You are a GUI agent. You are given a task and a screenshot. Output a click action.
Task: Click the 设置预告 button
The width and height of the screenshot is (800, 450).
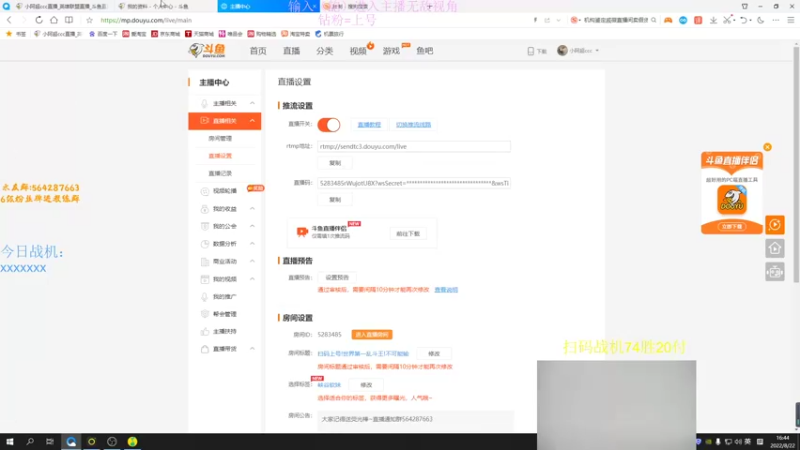[337, 278]
